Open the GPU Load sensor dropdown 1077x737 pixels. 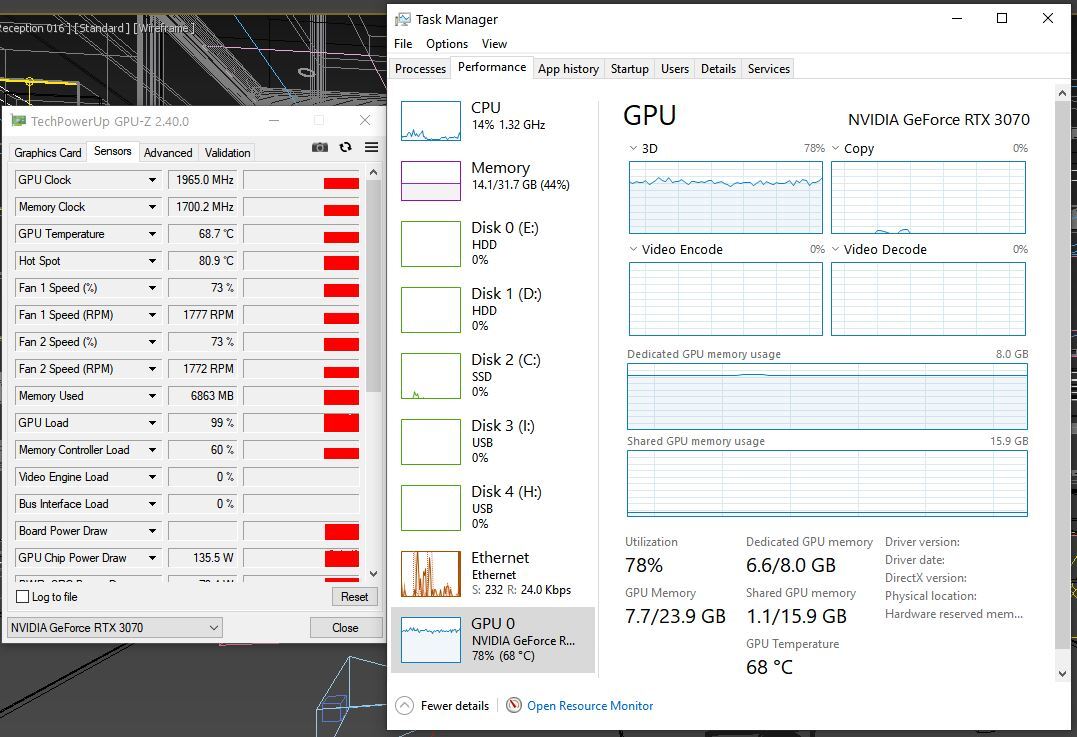(152, 423)
